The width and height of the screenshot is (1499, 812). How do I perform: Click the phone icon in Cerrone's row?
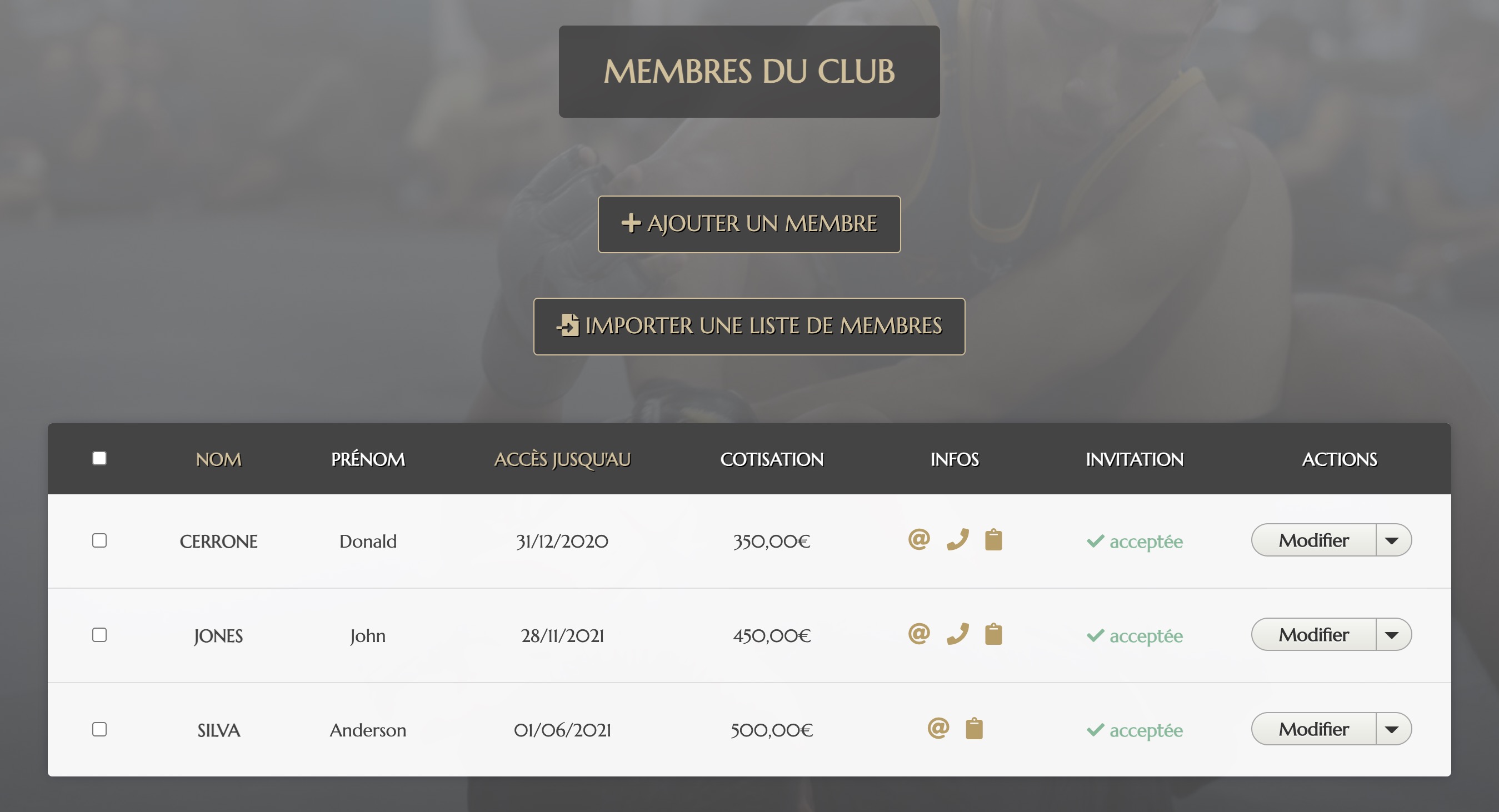[x=957, y=540]
